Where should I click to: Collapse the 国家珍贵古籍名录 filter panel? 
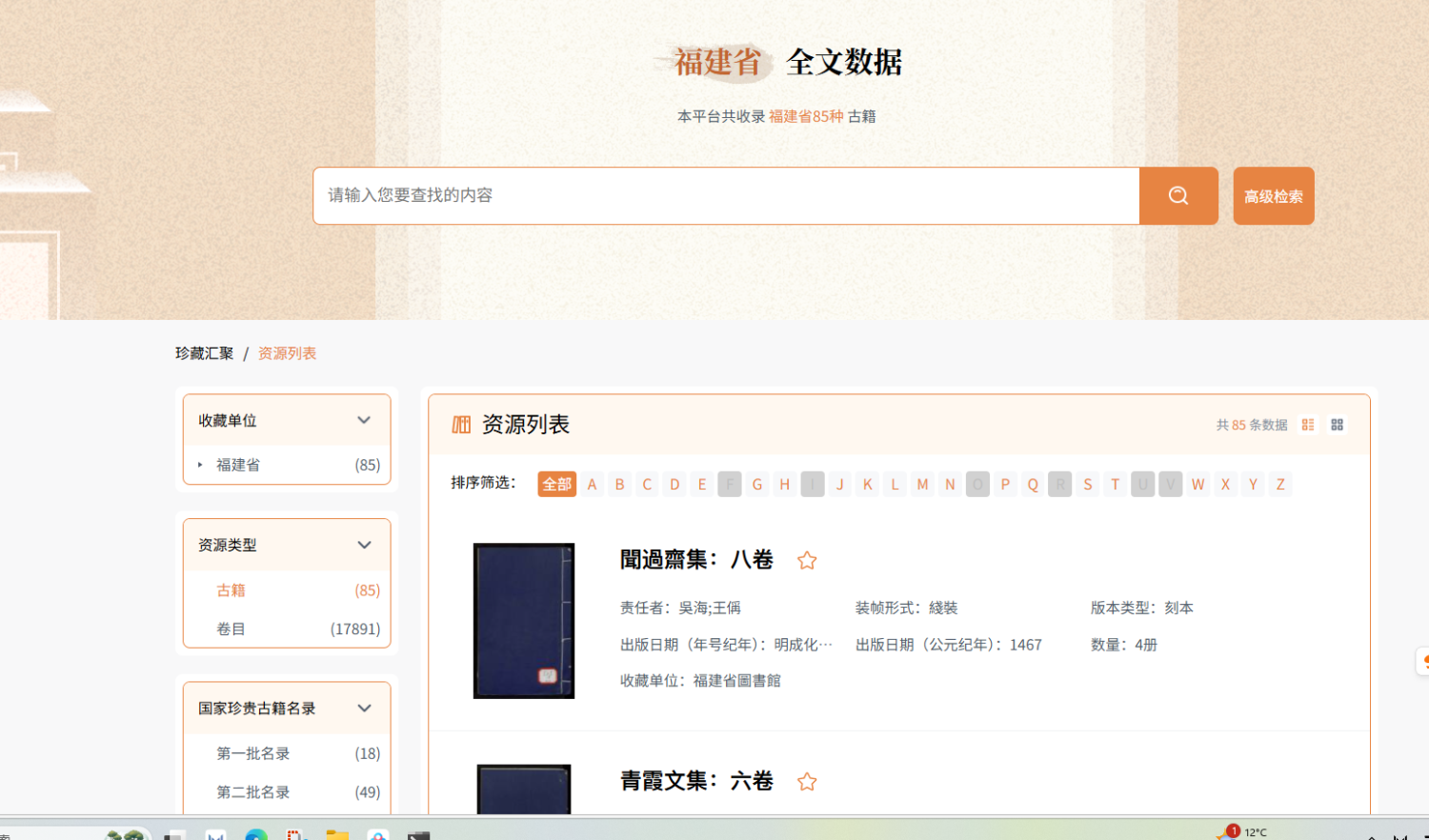point(364,708)
